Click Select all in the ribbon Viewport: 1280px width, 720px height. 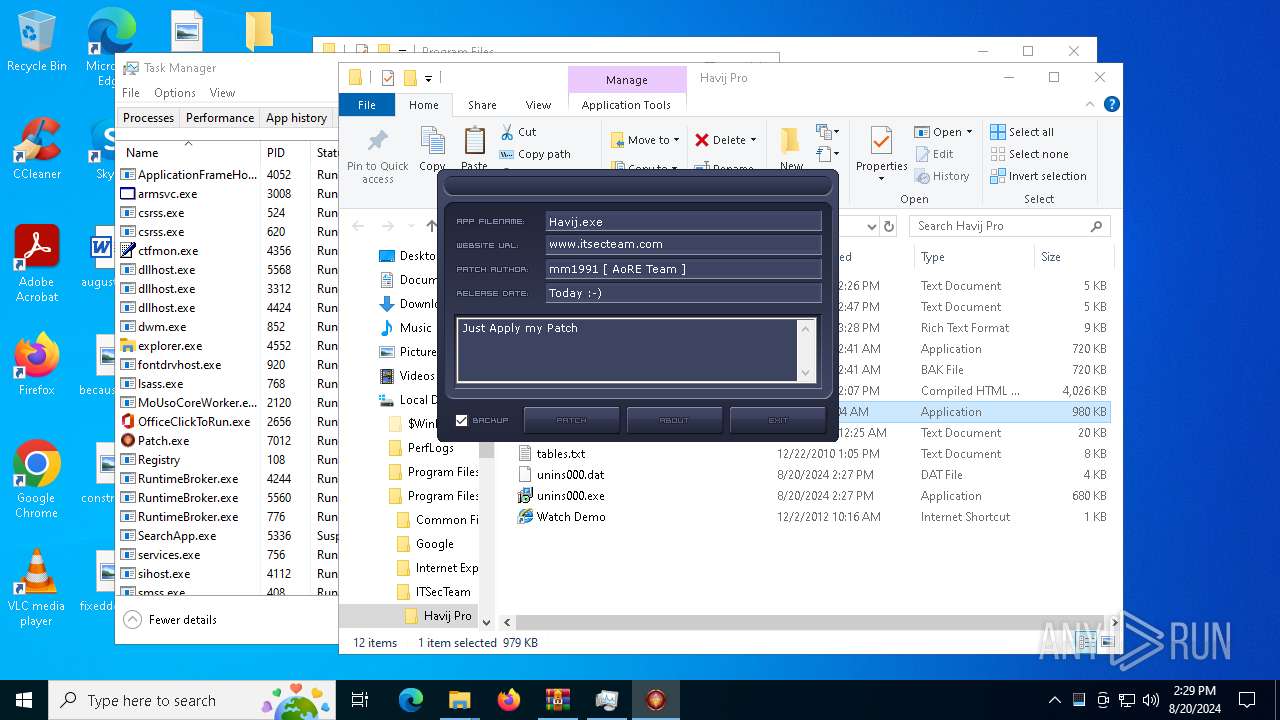1022,132
